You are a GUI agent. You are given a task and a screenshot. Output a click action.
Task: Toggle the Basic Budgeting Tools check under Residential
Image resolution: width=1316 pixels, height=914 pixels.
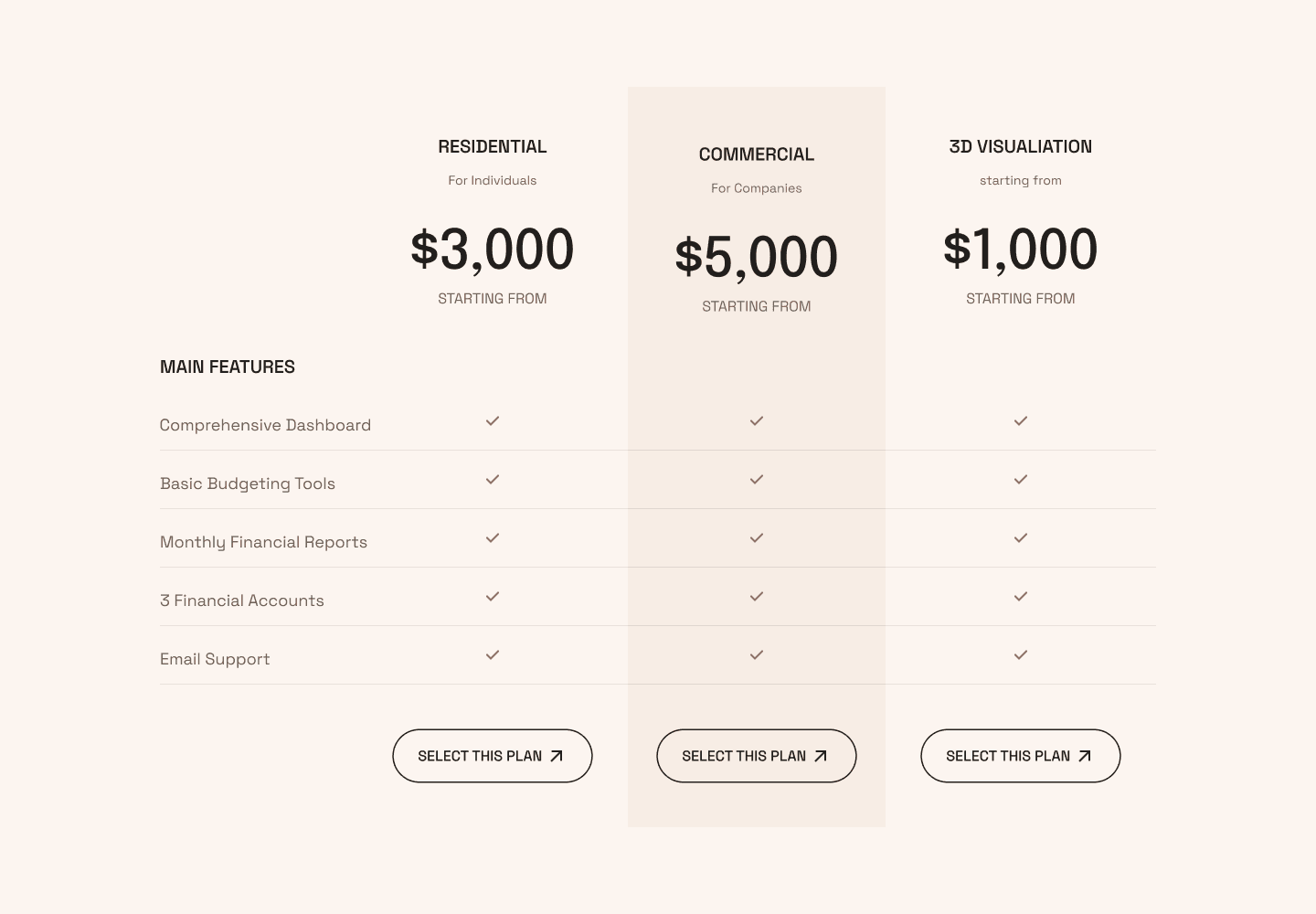pos(492,479)
